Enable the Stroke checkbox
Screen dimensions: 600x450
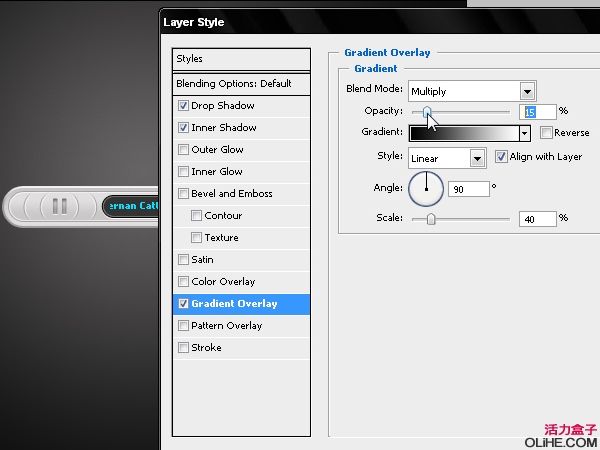[183, 347]
